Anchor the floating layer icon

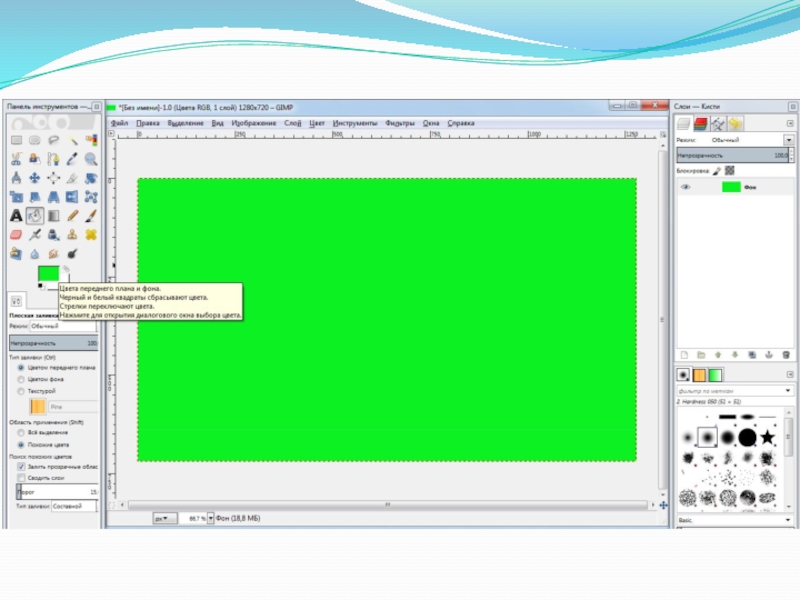click(768, 354)
